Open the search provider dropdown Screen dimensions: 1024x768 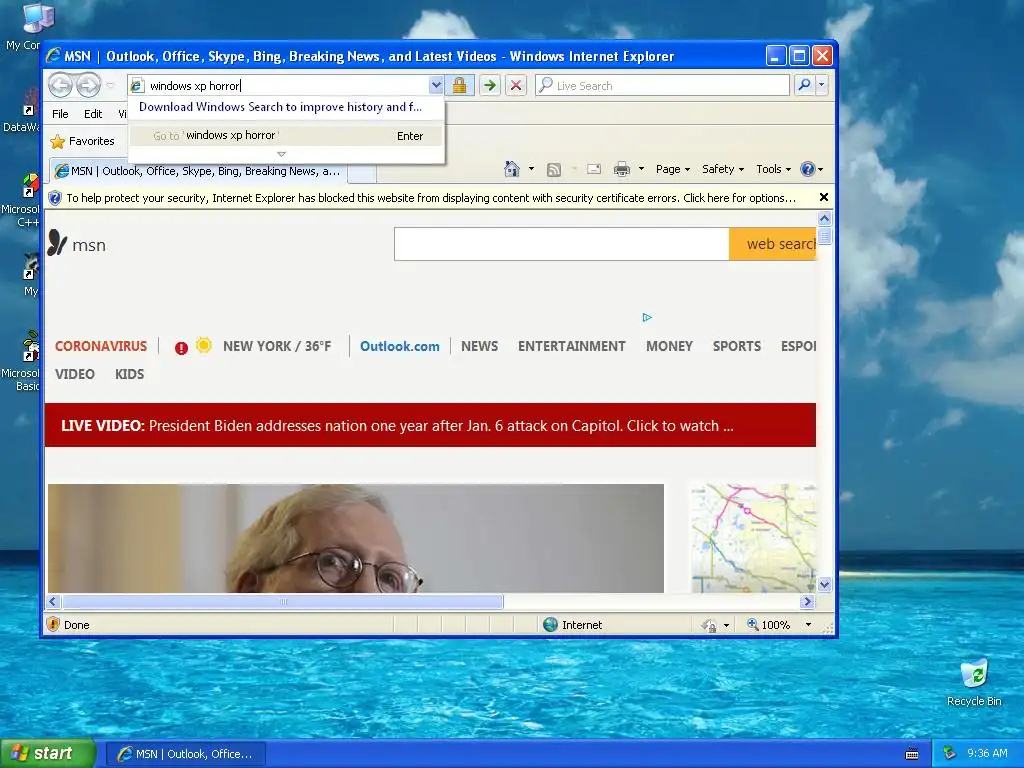[822, 85]
